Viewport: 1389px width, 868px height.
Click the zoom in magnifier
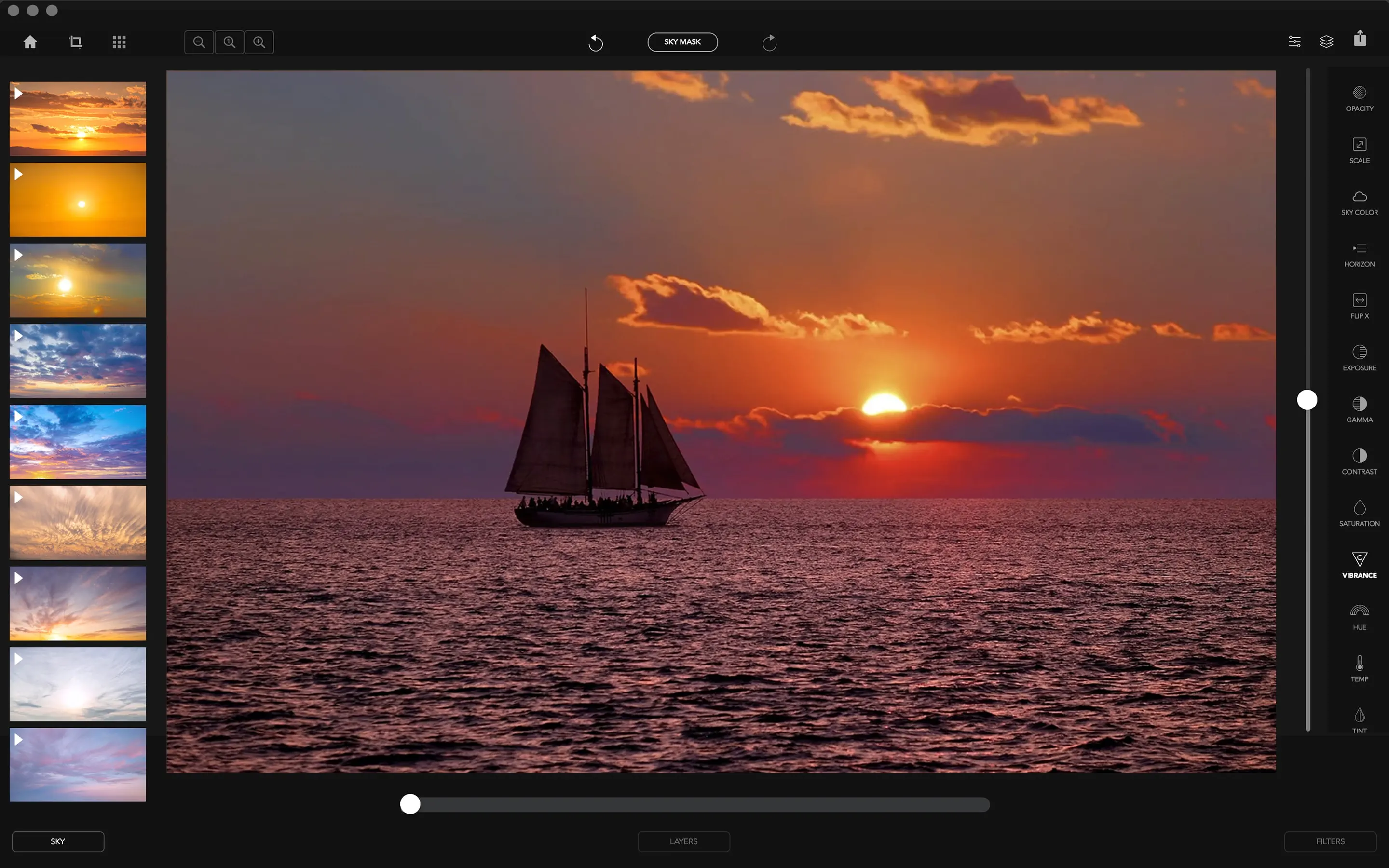259,42
